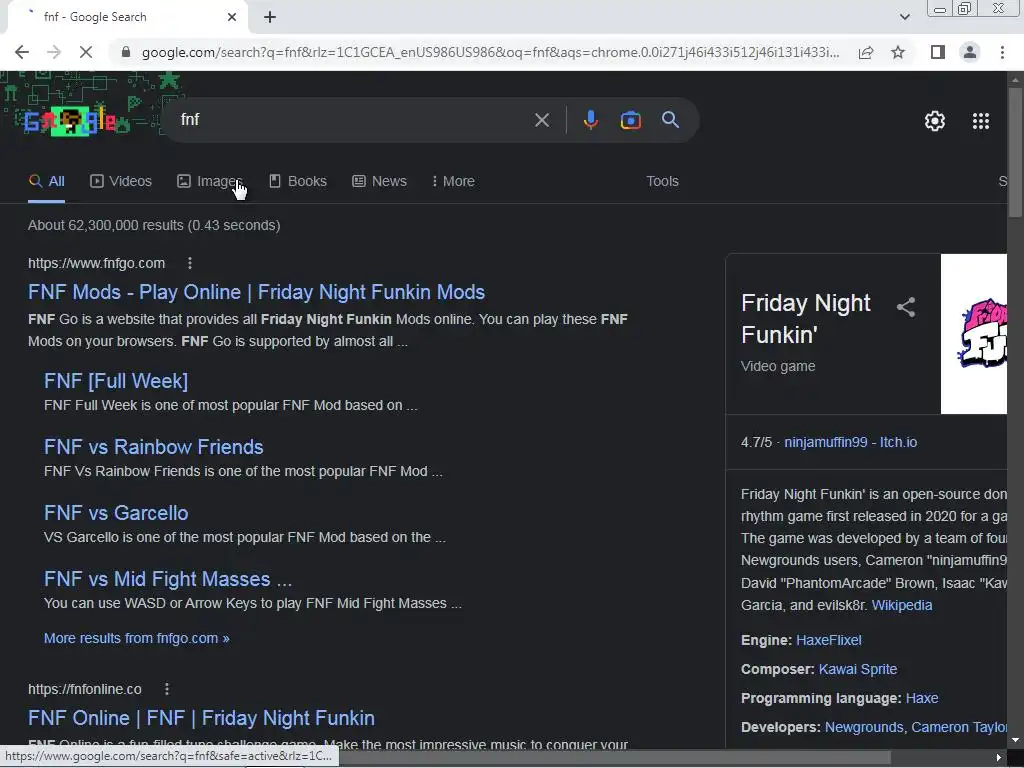This screenshot has height=768, width=1024.
Task: View site security lock info
Action: tap(126, 52)
